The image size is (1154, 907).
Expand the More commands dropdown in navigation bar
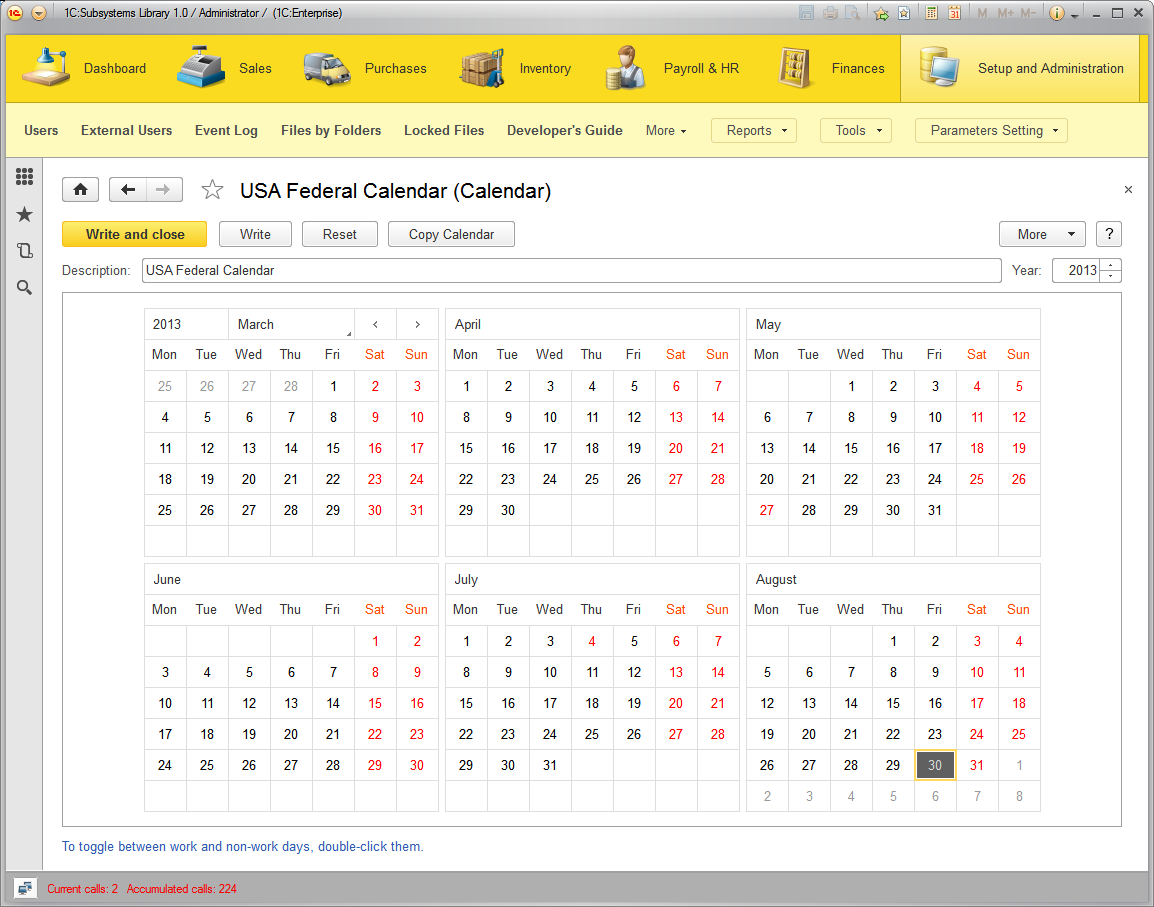pos(666,130)
